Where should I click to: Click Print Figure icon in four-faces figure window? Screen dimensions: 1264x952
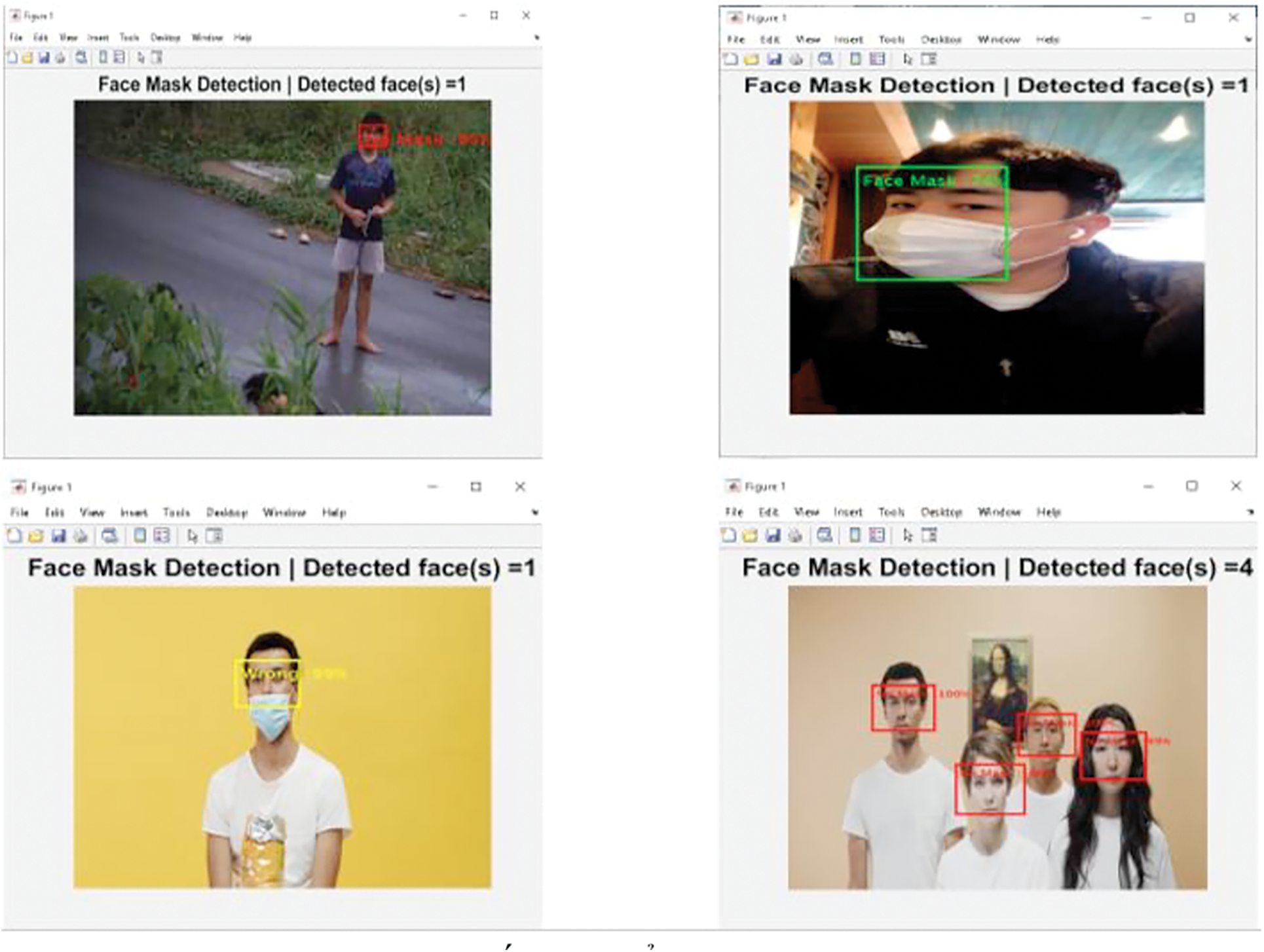click(795, 536)
